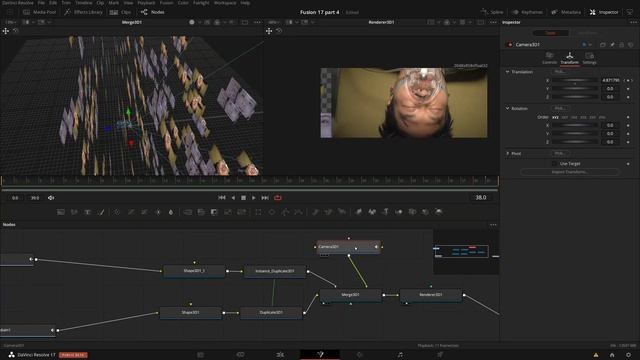Toggle keyframe for Rotation X
640x360 pixels.
(x=628, y=125)
